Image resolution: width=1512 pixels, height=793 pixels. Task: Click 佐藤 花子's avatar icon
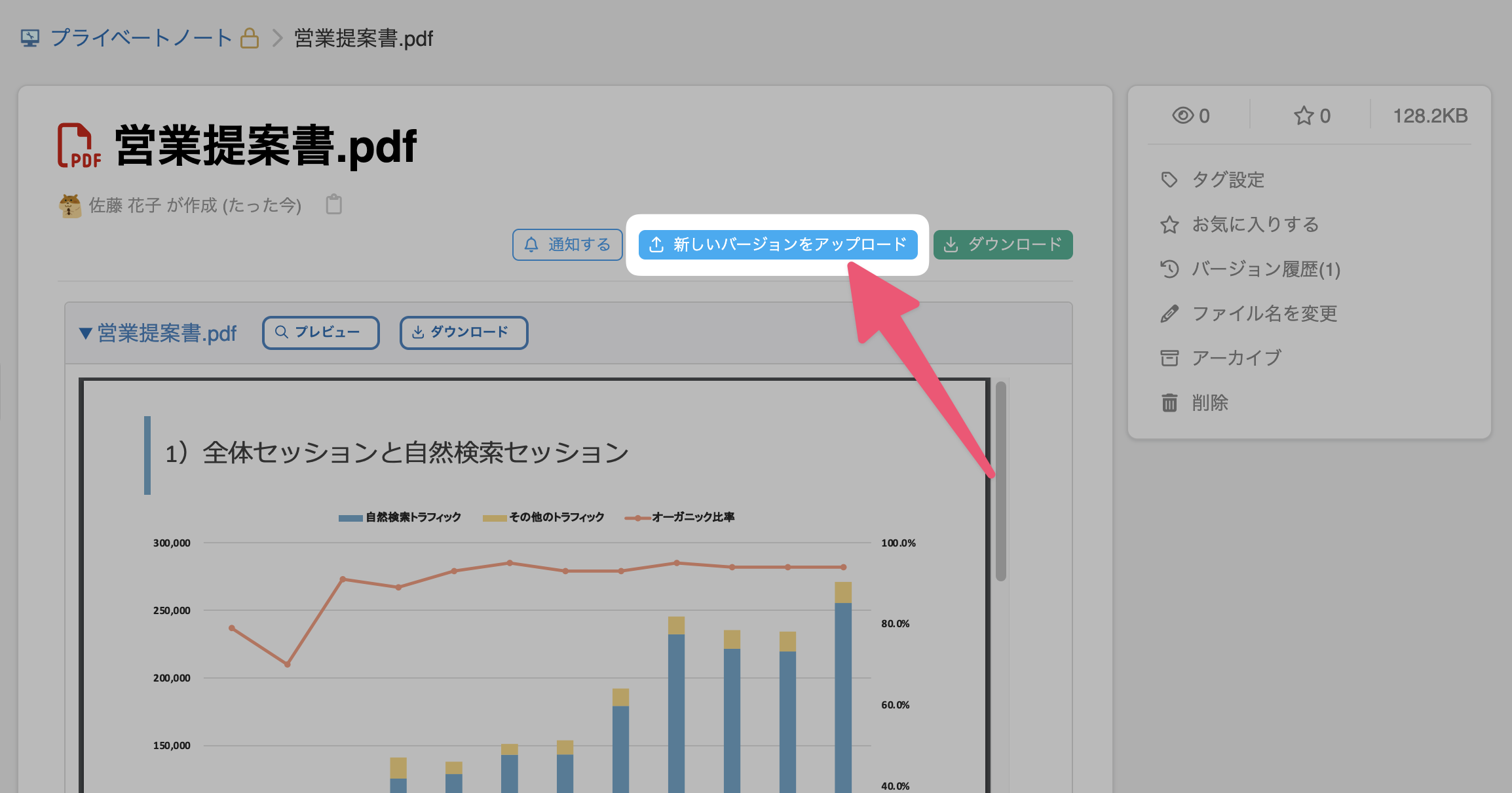70,206
